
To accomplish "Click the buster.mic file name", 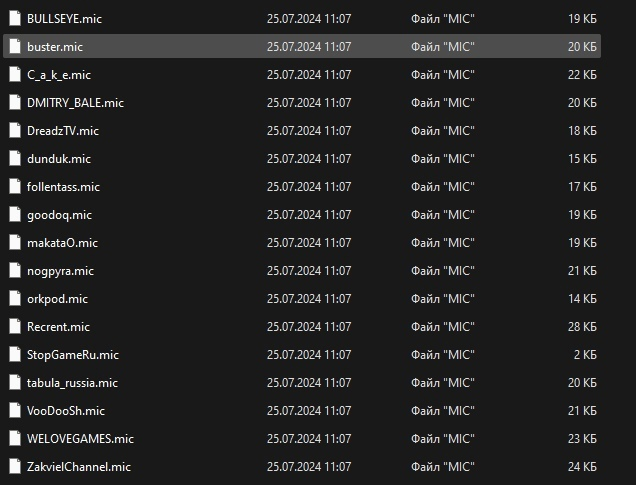I will pos(55,47).
